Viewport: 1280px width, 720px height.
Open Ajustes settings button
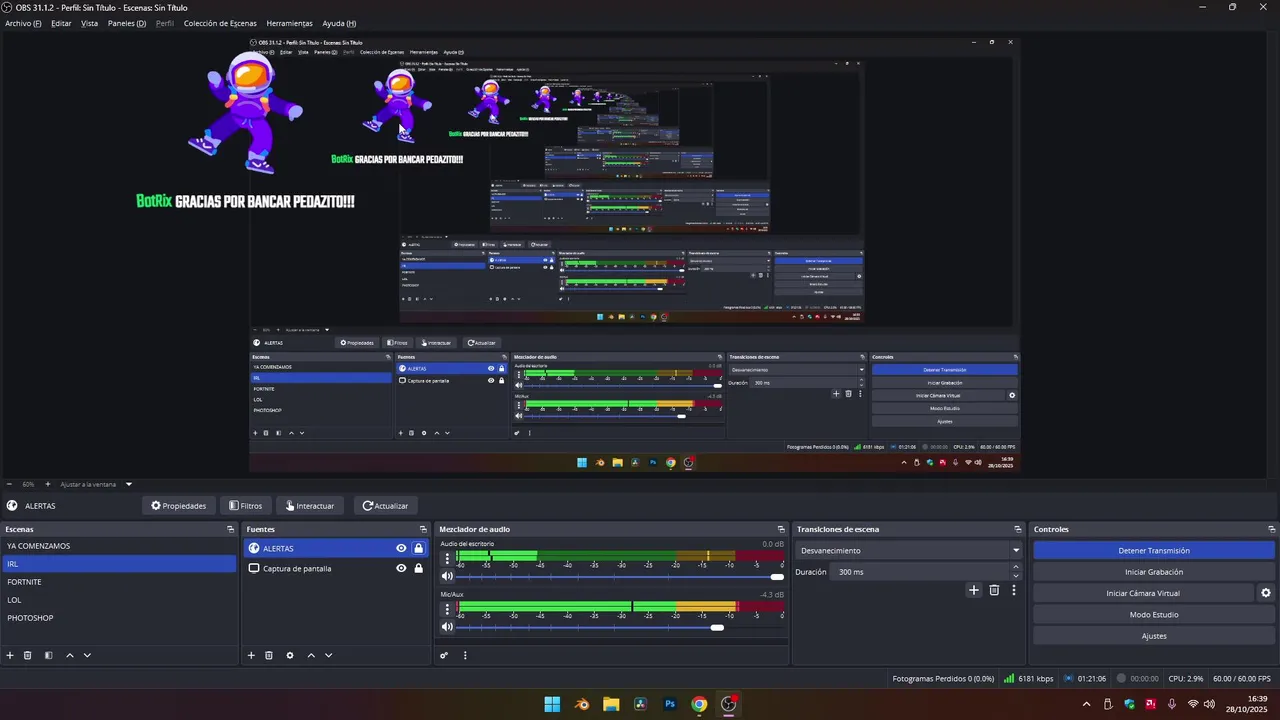tap(1154, 636)
